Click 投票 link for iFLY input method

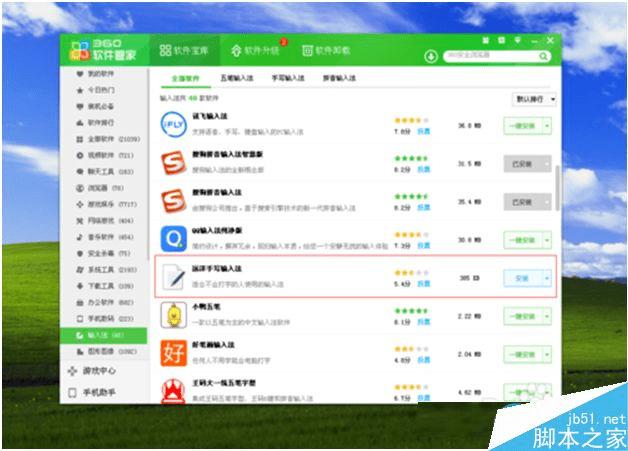click(423, 131)
